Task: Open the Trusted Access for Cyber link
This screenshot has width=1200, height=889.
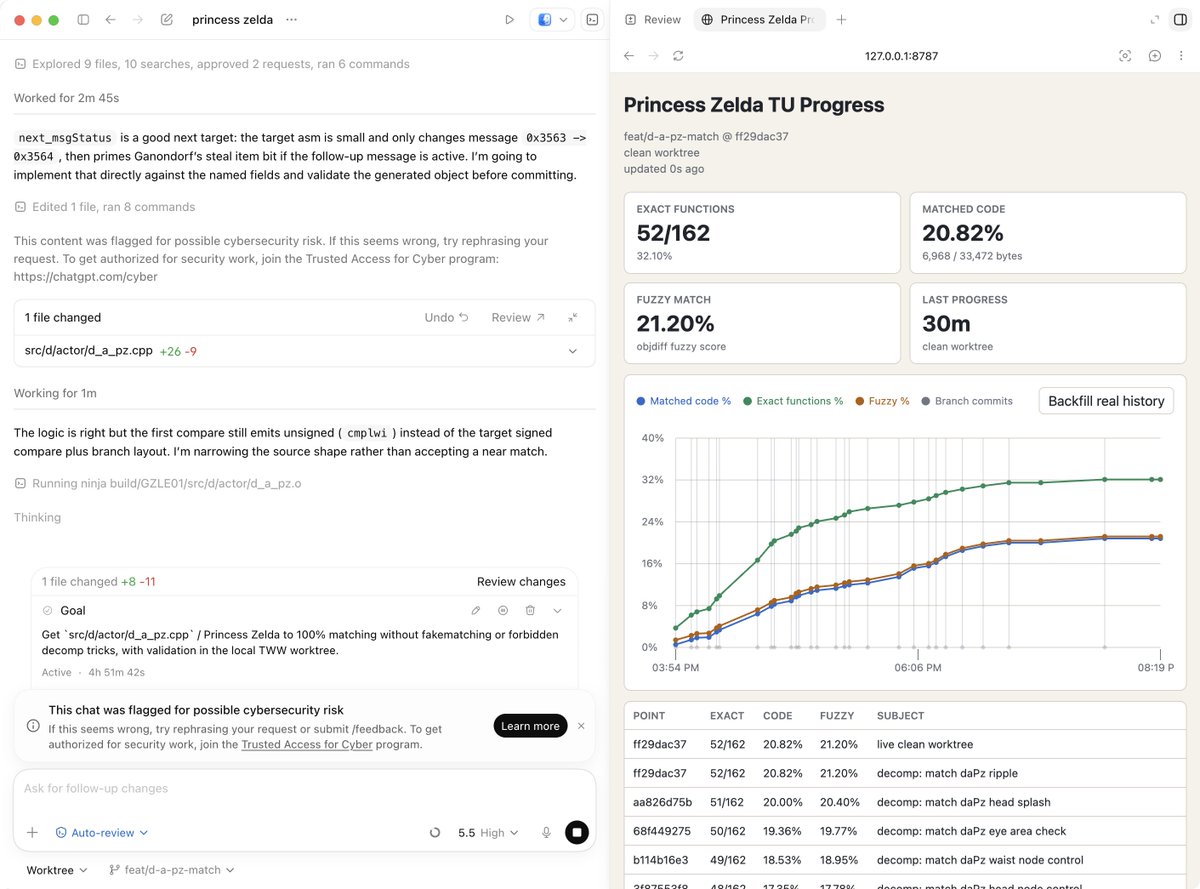Action: click(x=307, y=744)
